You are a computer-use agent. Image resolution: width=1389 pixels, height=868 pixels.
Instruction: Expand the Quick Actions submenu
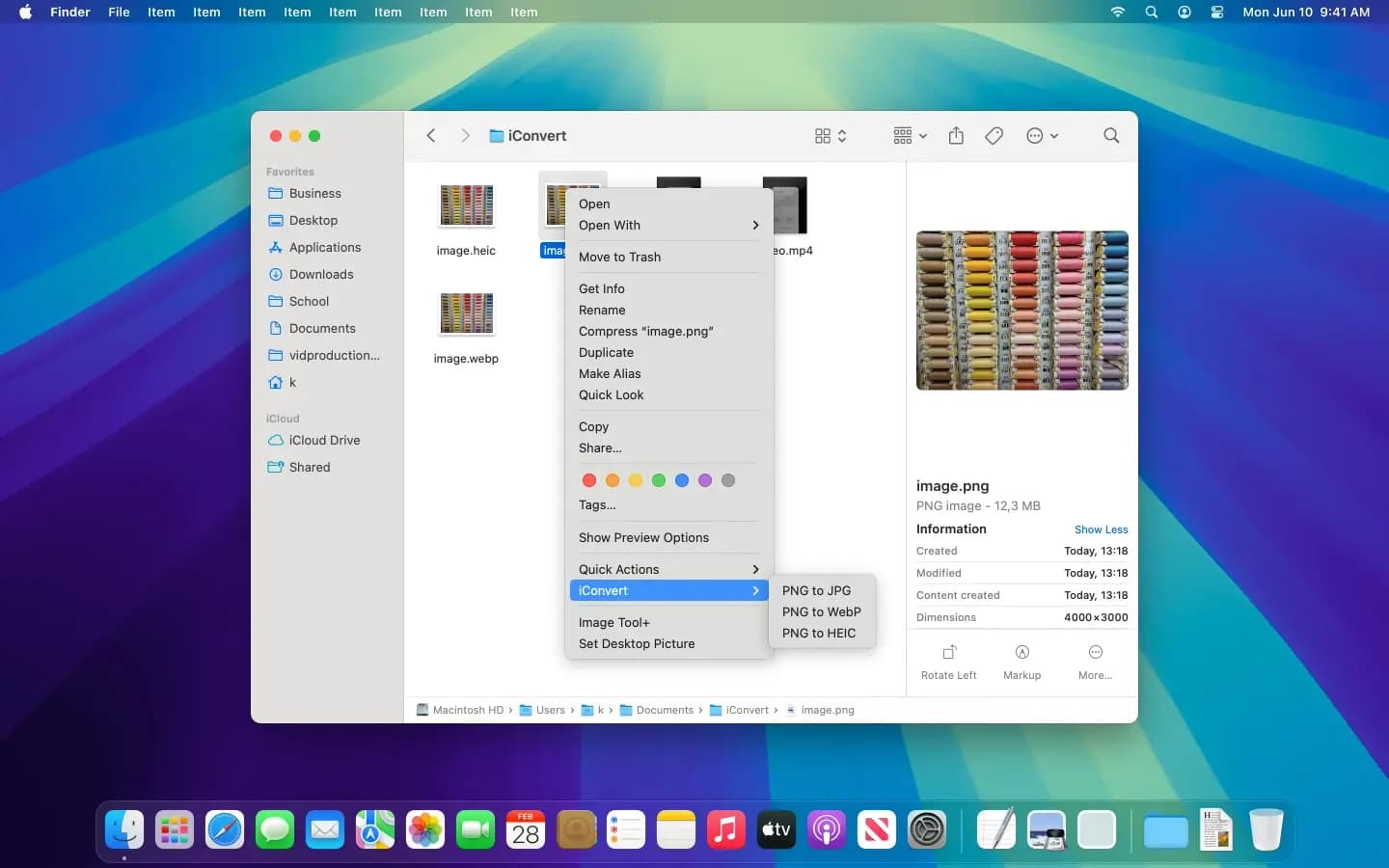[x=668, y=570]
